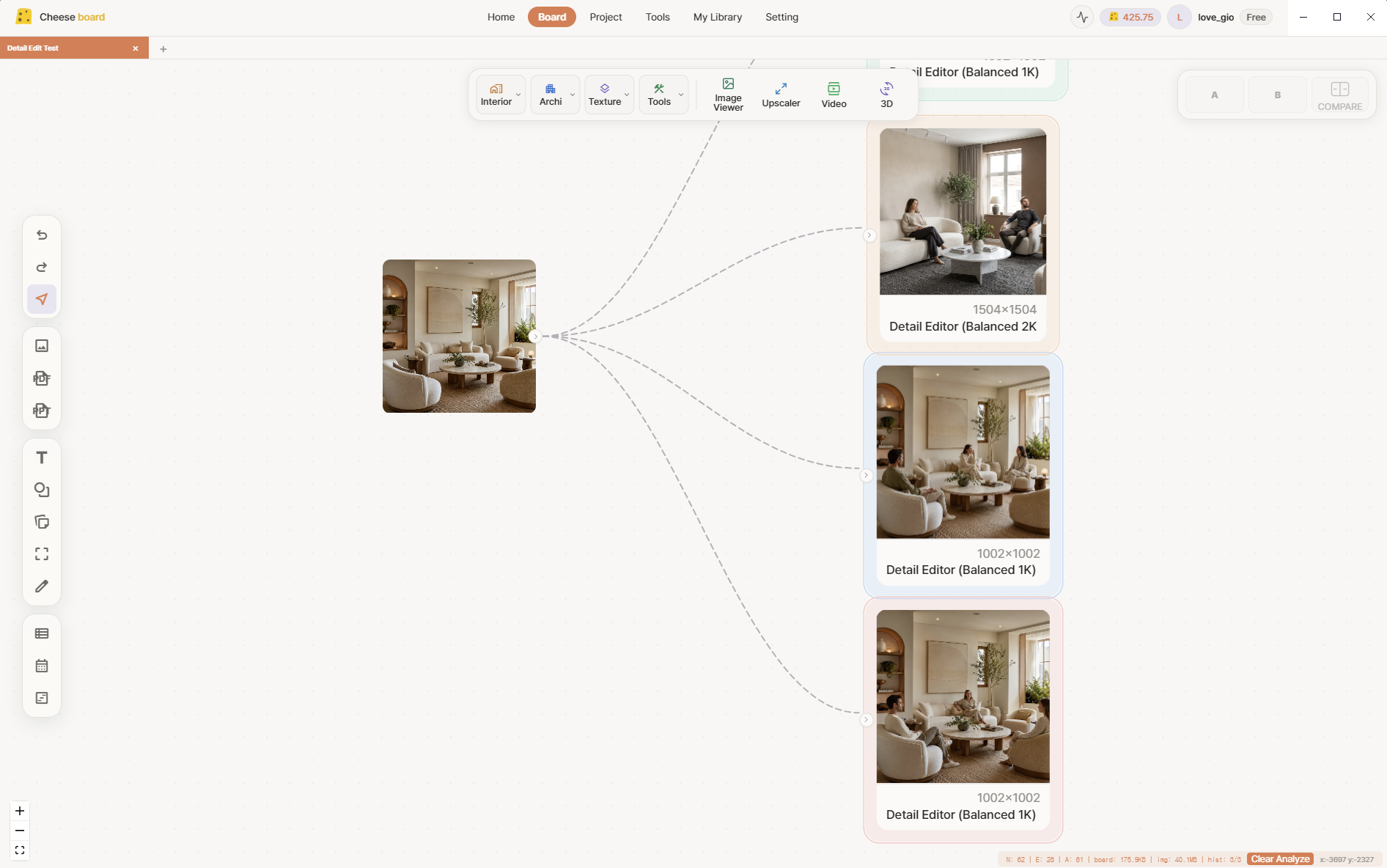Viewport: 1387px width, 868px height.
Task: Click the Cheese board logo icon
Action: 23,17
